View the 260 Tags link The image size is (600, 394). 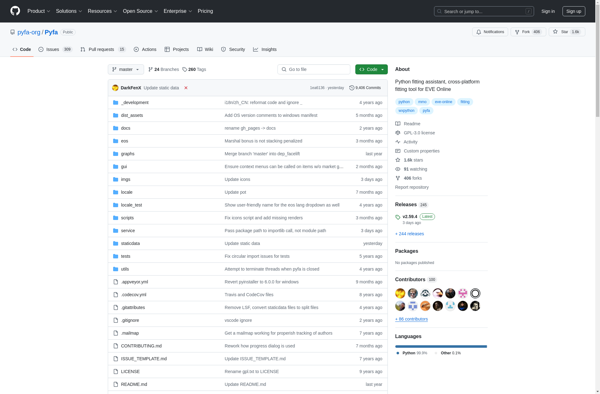click(x=194, y=70)
